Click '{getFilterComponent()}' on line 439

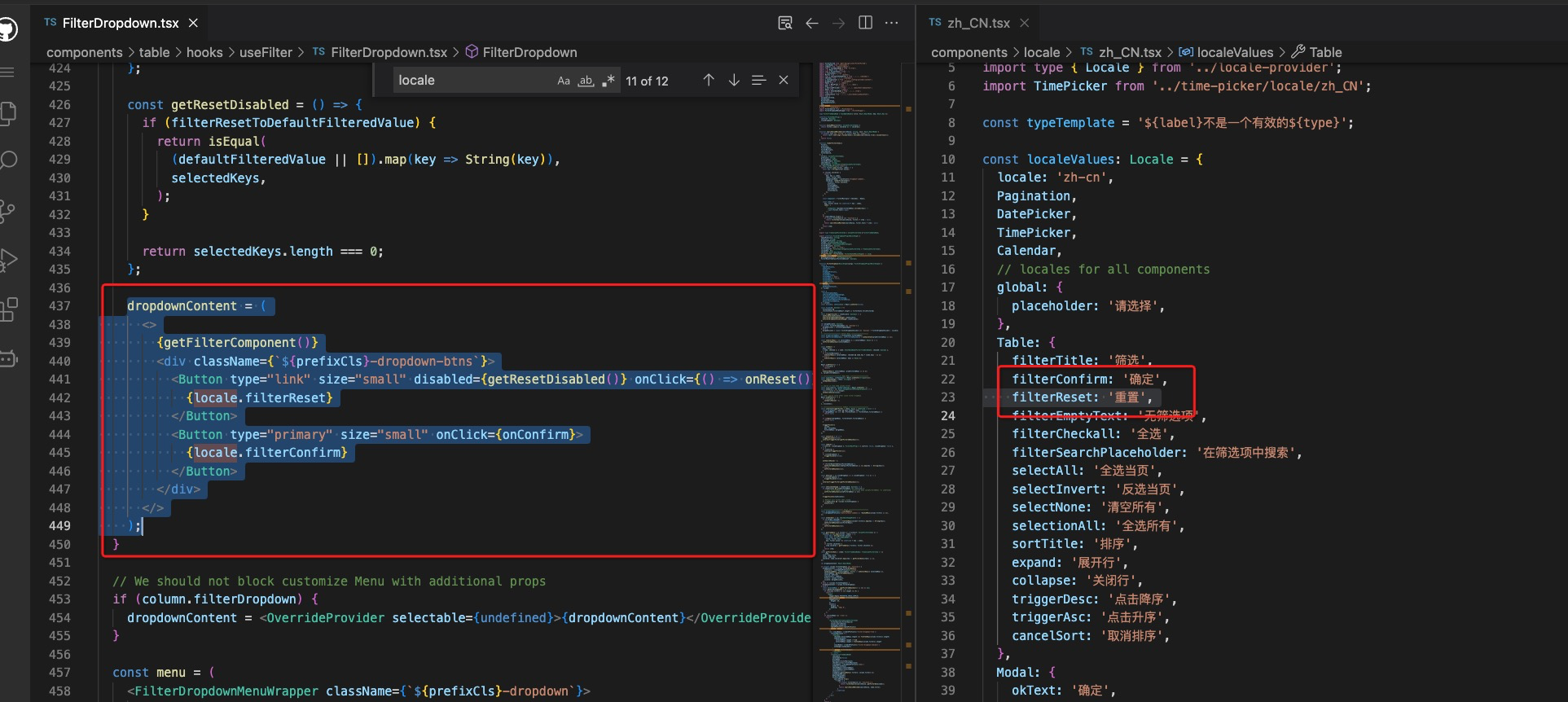pyautogui.click(x=237, y=343)
